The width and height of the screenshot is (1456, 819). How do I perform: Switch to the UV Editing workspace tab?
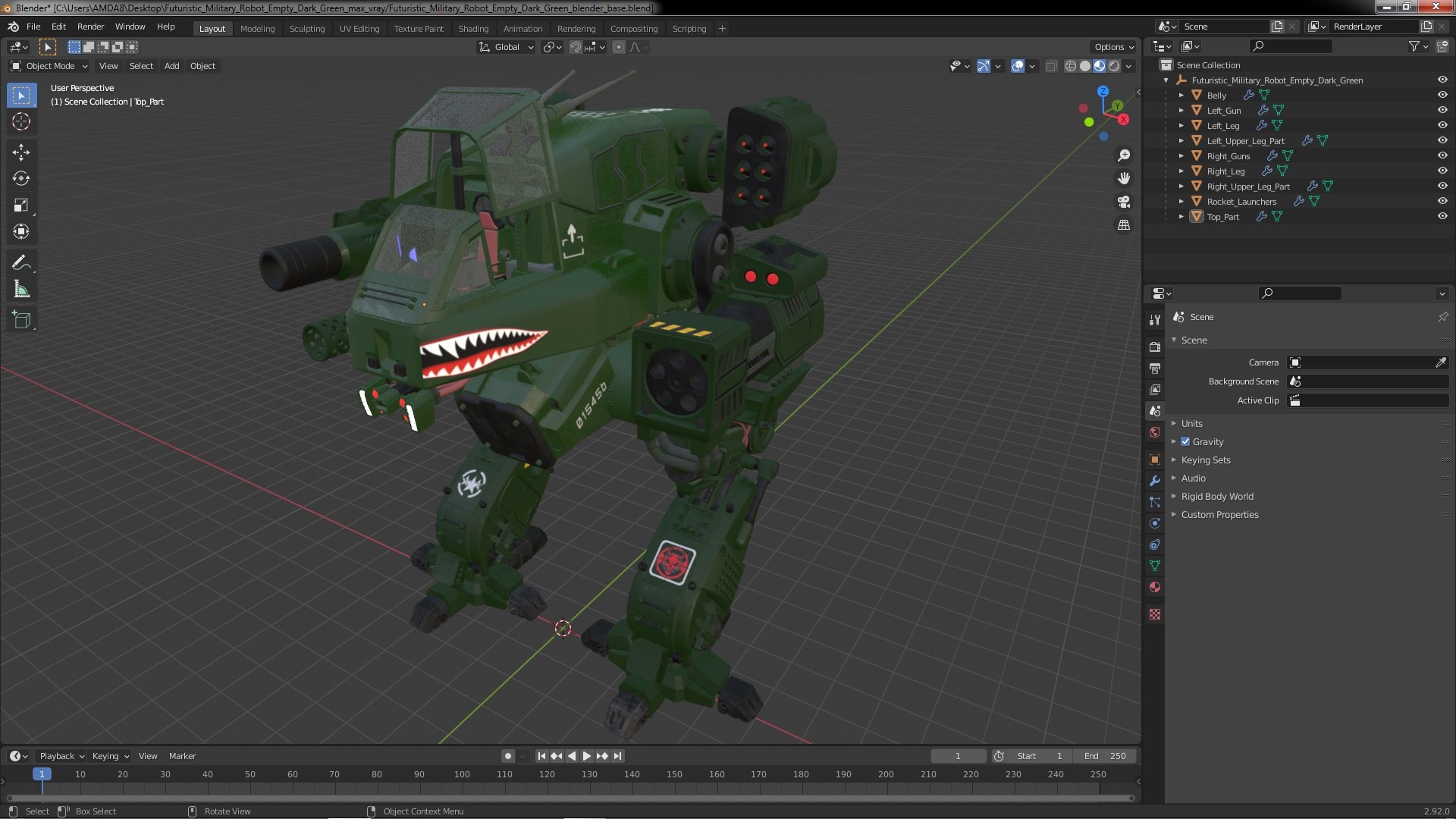point(359,29)
